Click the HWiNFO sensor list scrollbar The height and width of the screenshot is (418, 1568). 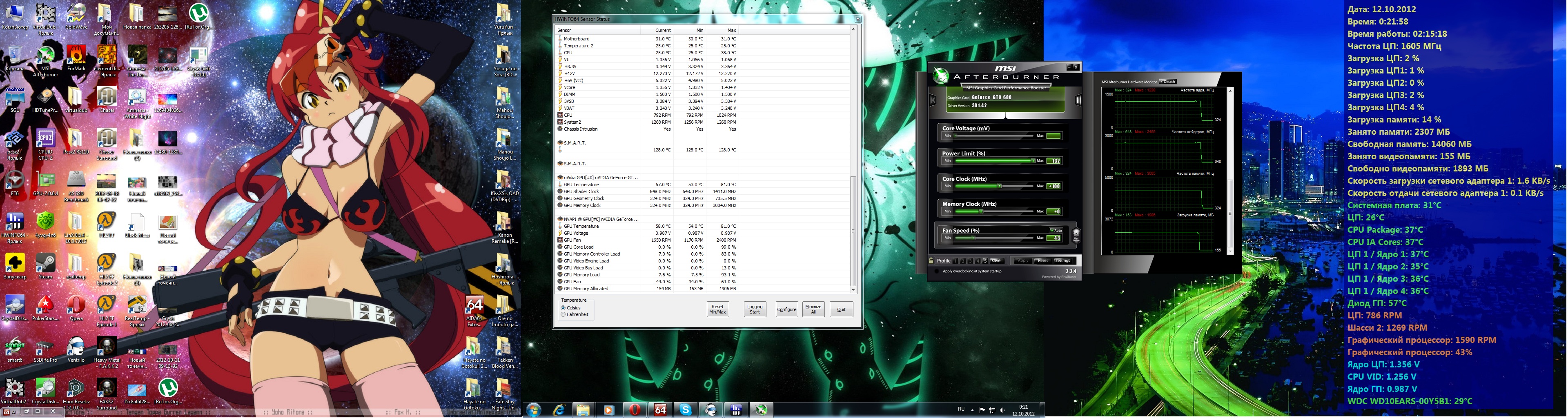click(853, 231)
